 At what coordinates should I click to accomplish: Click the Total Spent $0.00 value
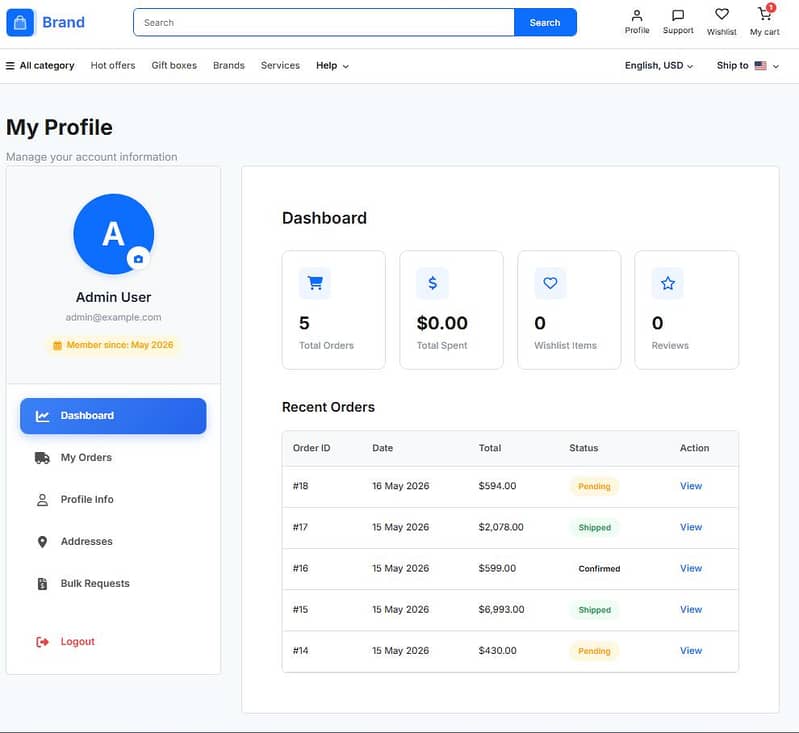click(442, 323)
